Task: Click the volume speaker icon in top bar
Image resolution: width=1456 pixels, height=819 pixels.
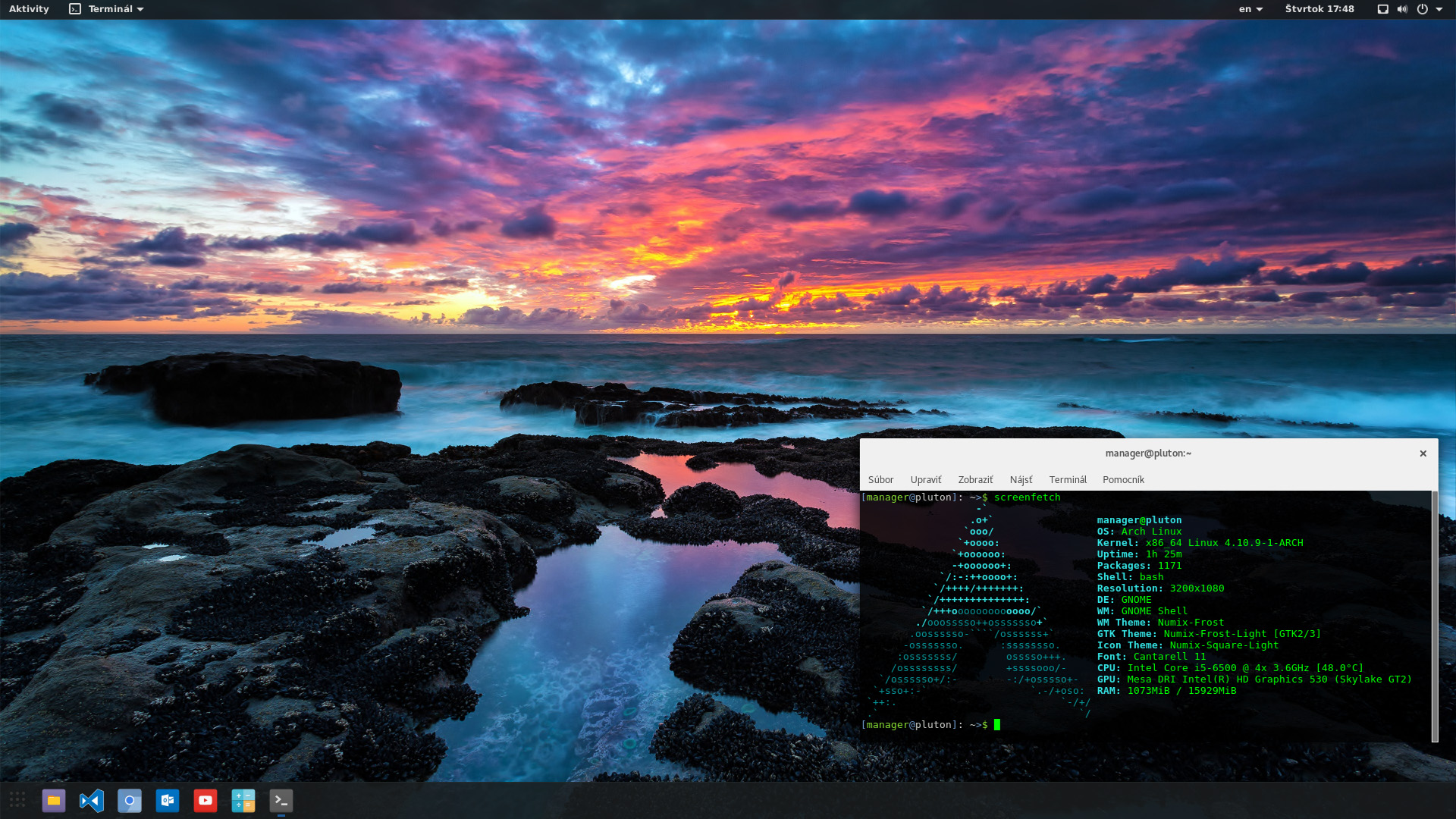Action: (x=1402, y=9)
